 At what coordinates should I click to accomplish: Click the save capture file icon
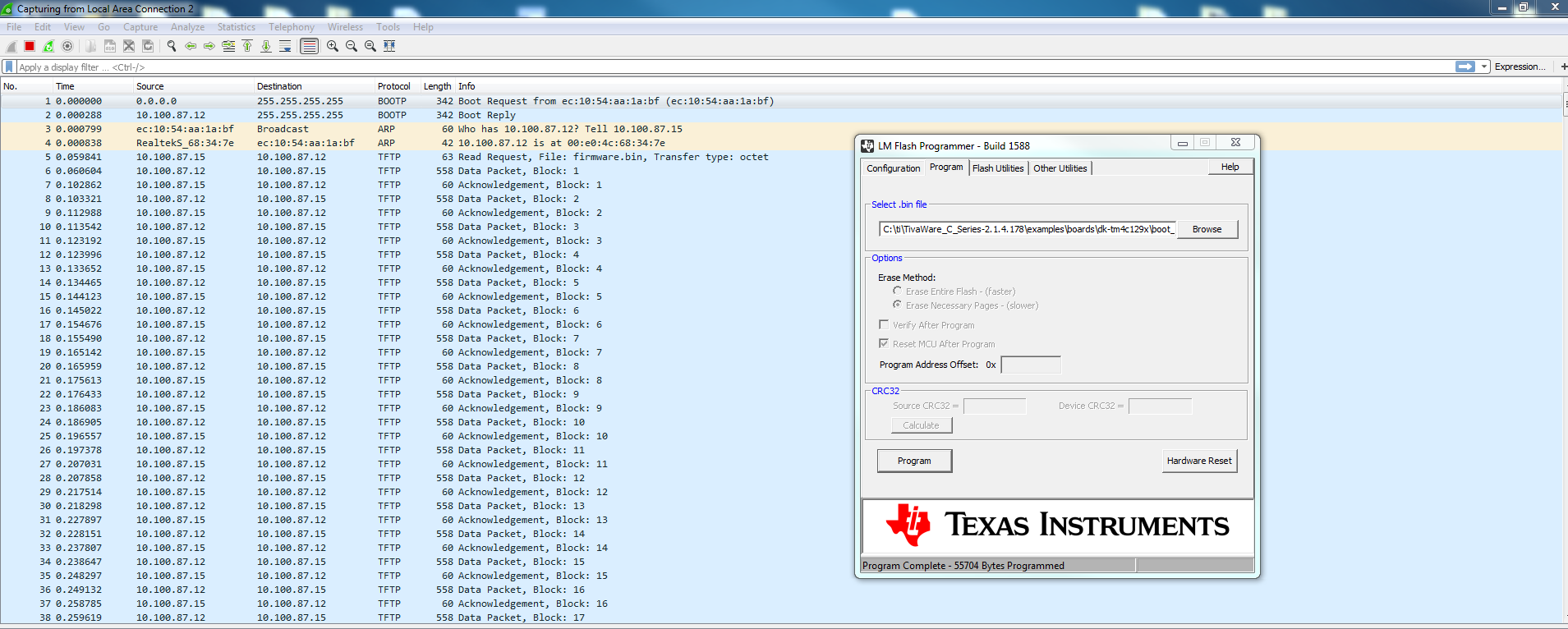(109, 46)
